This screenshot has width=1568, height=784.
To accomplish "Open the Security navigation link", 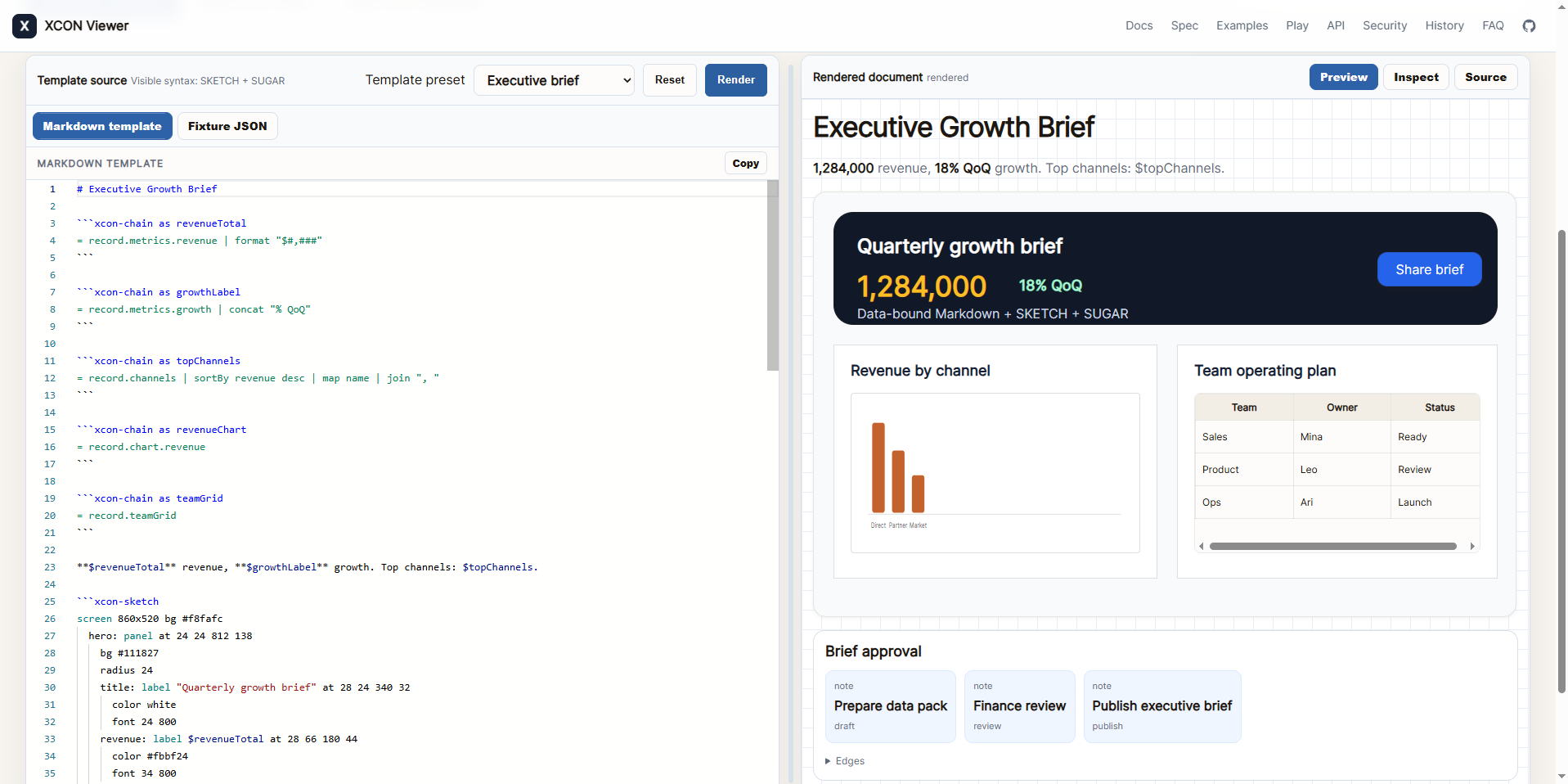I will click(1385, 26).
